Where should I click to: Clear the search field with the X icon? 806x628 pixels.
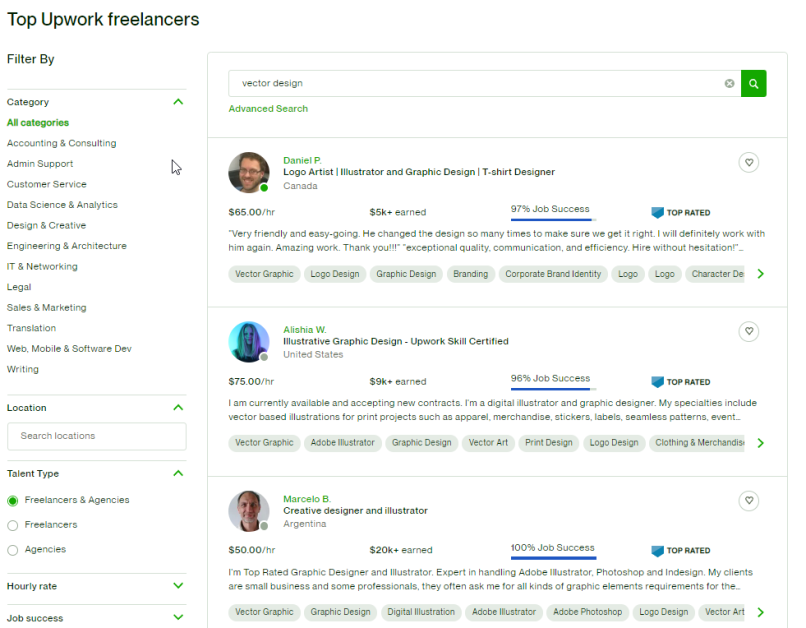(730, 84)
